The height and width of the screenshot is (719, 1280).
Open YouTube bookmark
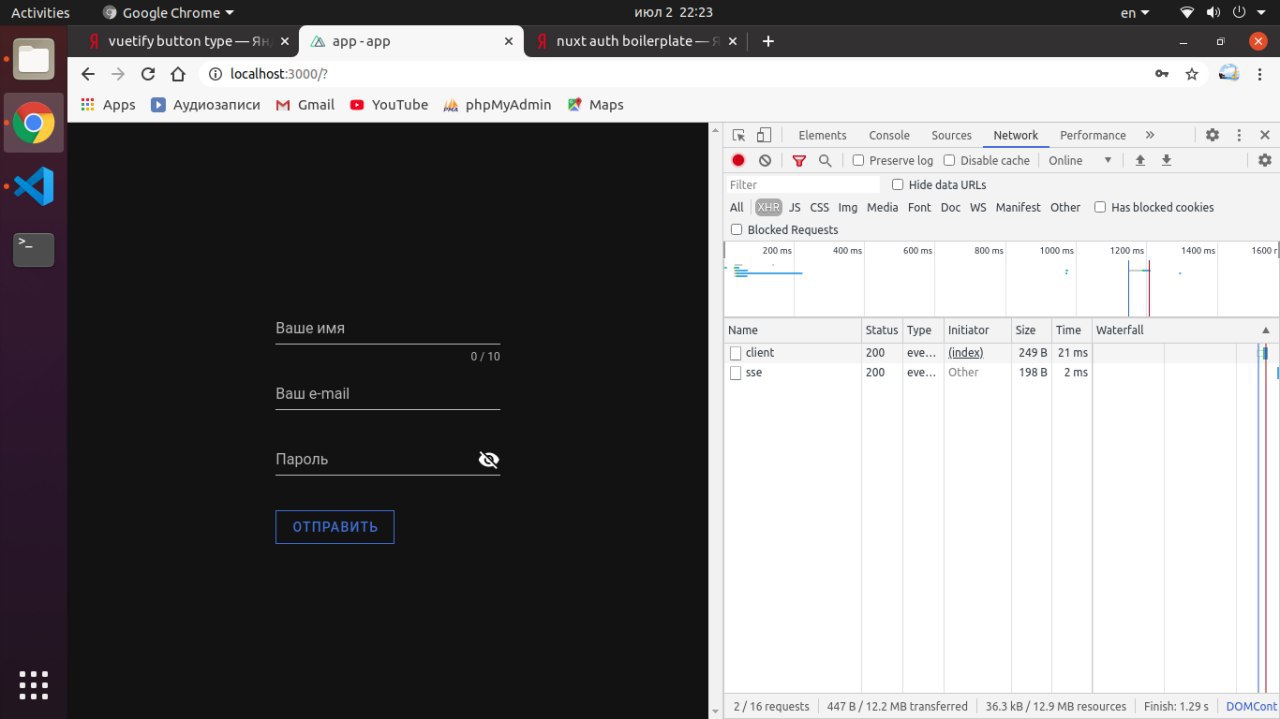(389, 105)
